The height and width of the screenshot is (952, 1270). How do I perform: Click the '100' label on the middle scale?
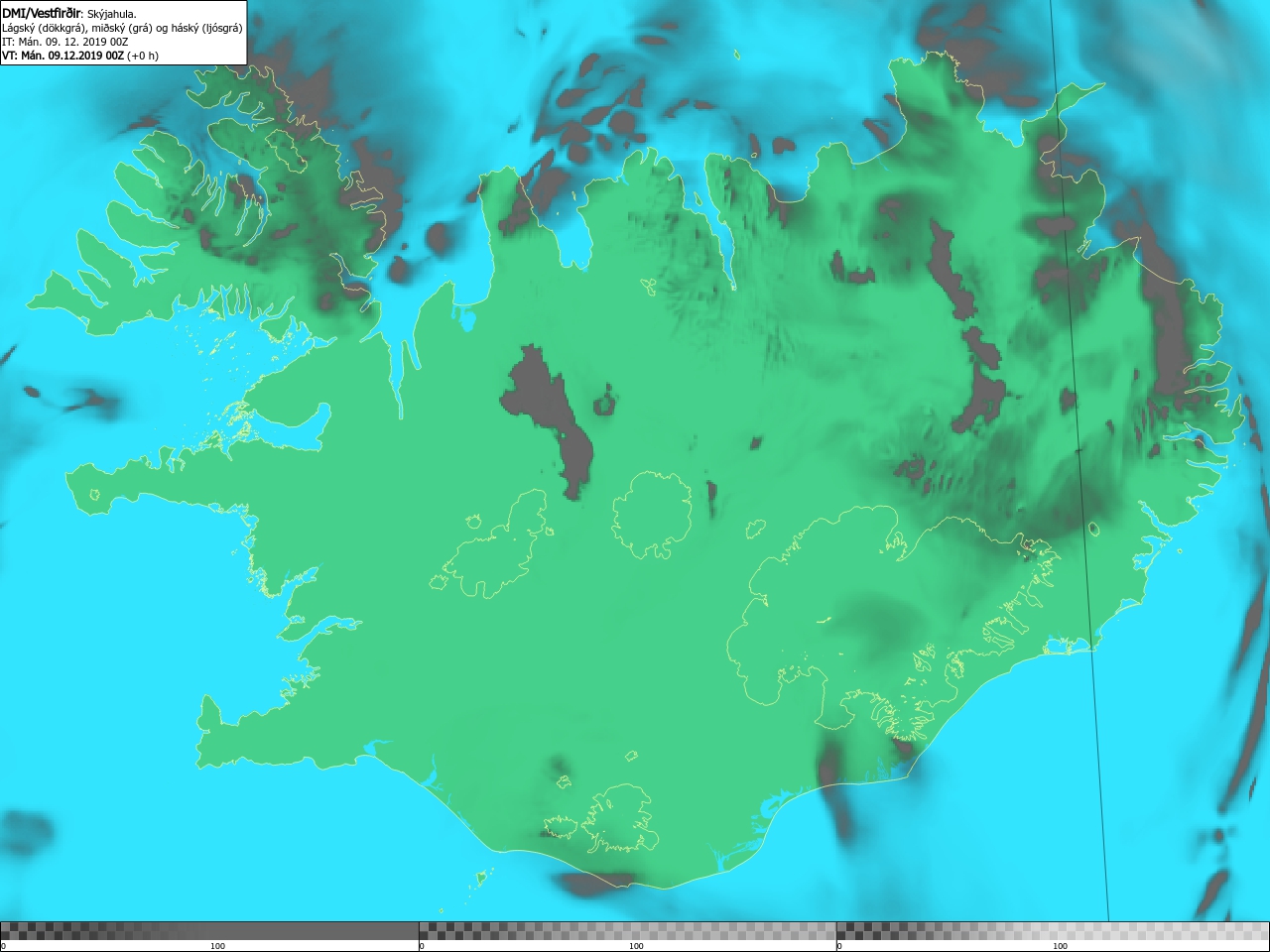click(x=636, y=946)
